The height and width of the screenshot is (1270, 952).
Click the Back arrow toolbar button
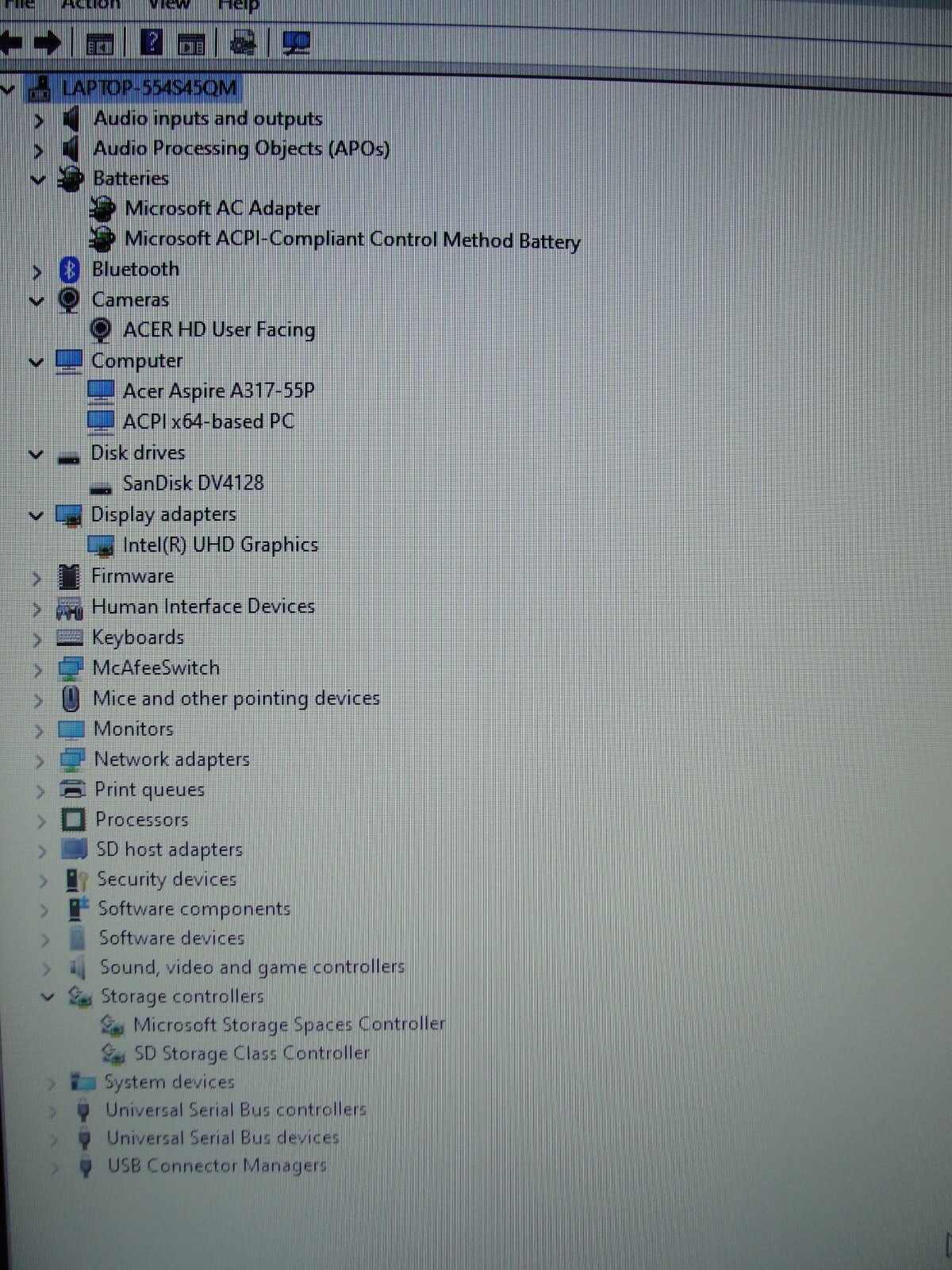(11, 42)
